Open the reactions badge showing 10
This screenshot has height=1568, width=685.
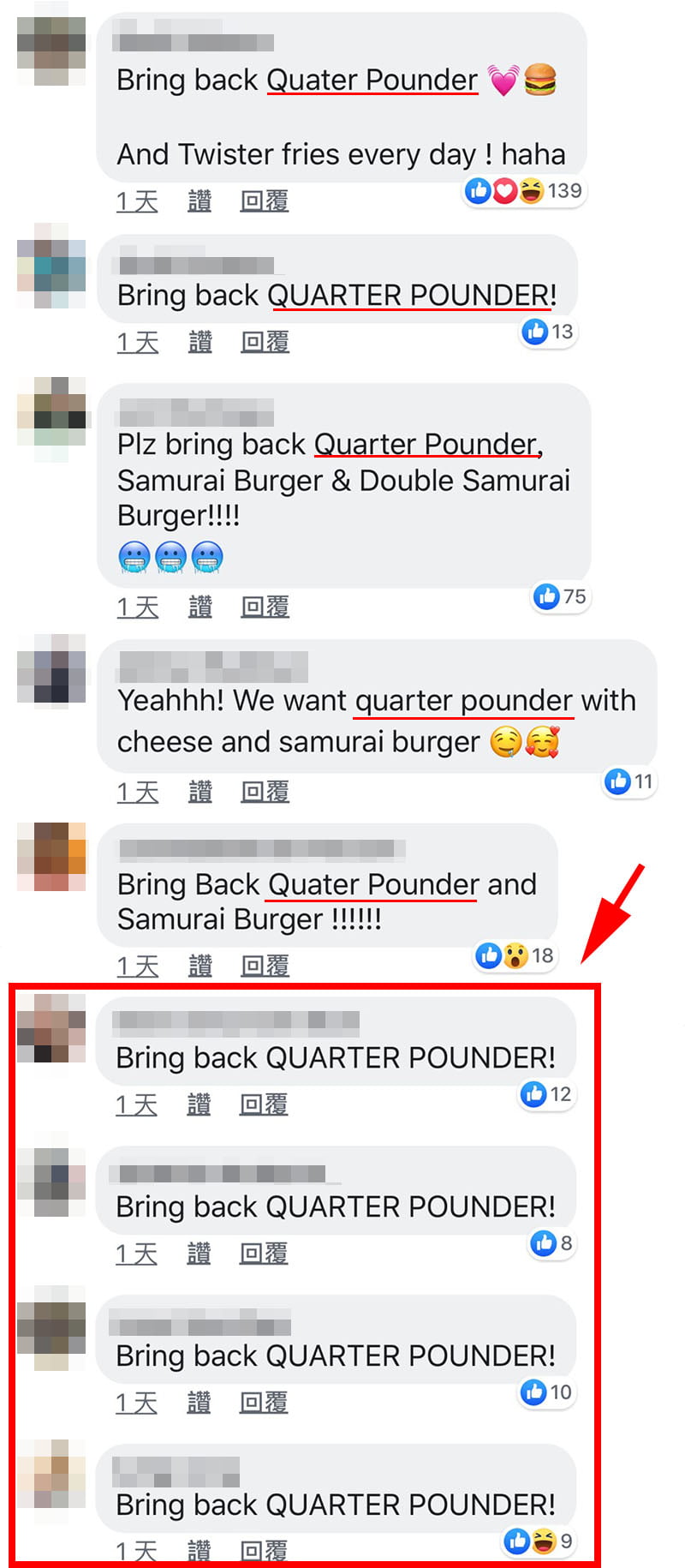pyautogui.click(x=546, y=1392)
